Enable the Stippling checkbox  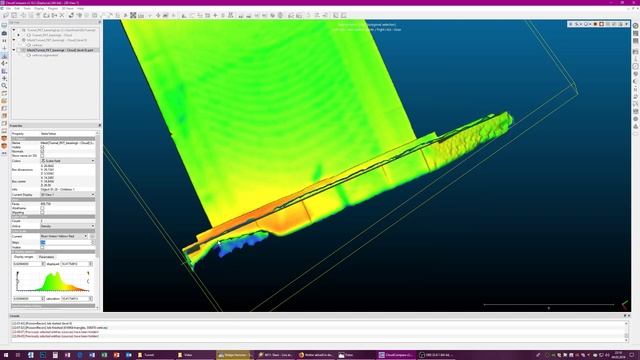(42, 213)
